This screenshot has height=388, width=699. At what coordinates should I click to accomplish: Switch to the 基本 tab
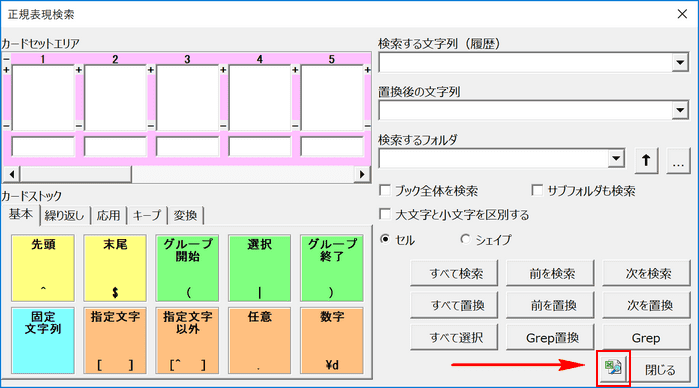click(21, 215)
